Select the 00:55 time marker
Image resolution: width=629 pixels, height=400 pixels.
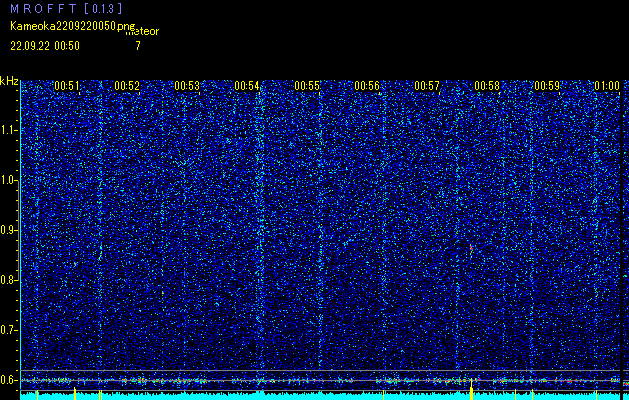(x=307, y=86)
